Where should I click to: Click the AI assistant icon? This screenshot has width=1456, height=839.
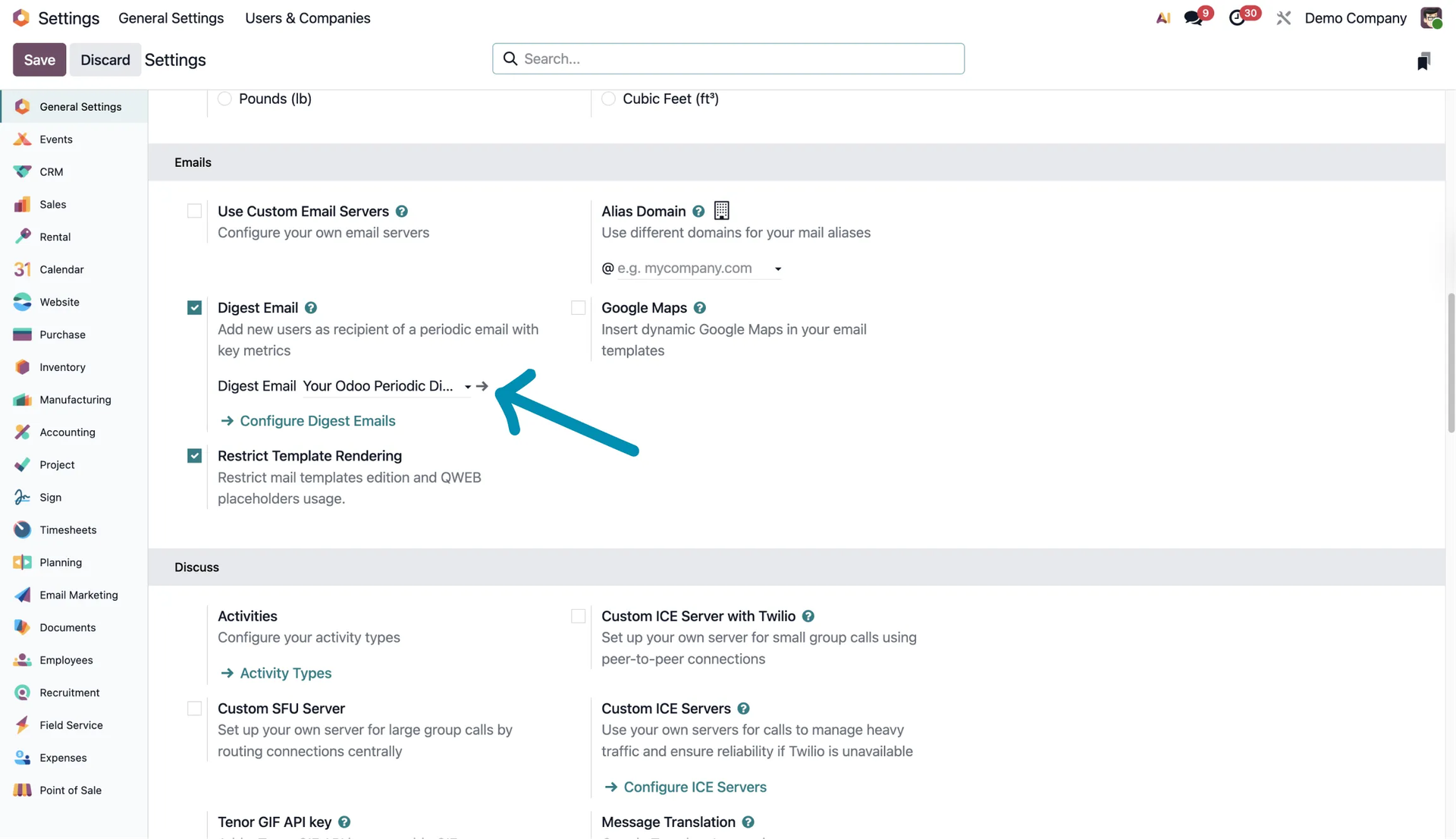click(x=1163, y=17)
